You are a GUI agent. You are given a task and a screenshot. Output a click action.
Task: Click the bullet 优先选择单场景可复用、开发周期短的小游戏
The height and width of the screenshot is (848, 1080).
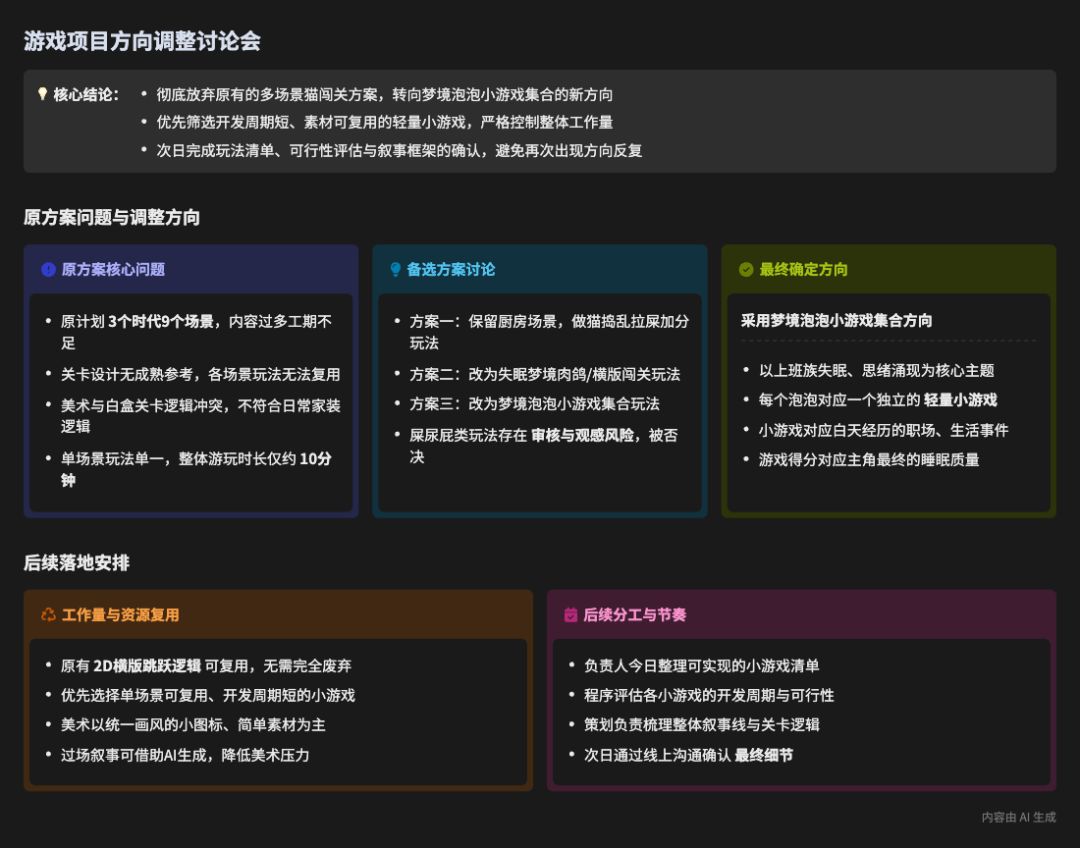[208, 695]
